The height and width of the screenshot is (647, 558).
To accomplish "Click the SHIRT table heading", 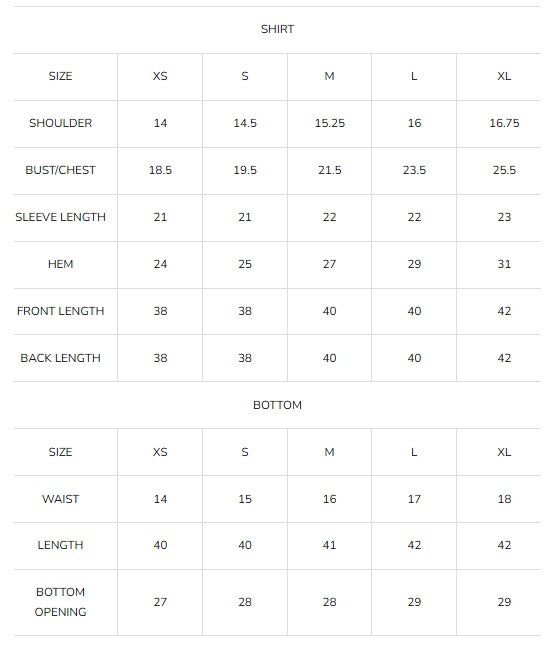I will (277, 29).
